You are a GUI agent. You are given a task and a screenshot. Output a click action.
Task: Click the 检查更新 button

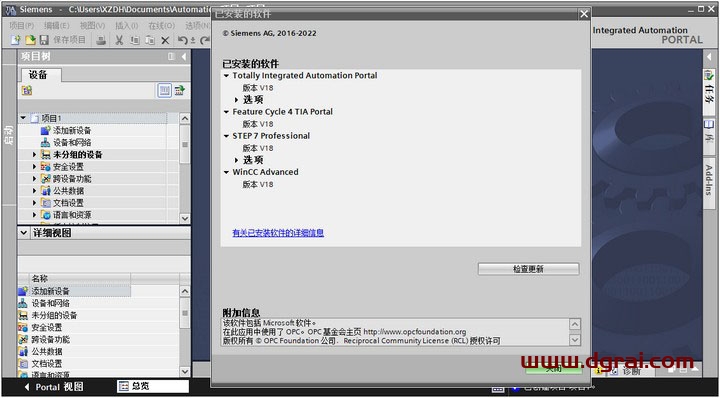click(529, 269)
